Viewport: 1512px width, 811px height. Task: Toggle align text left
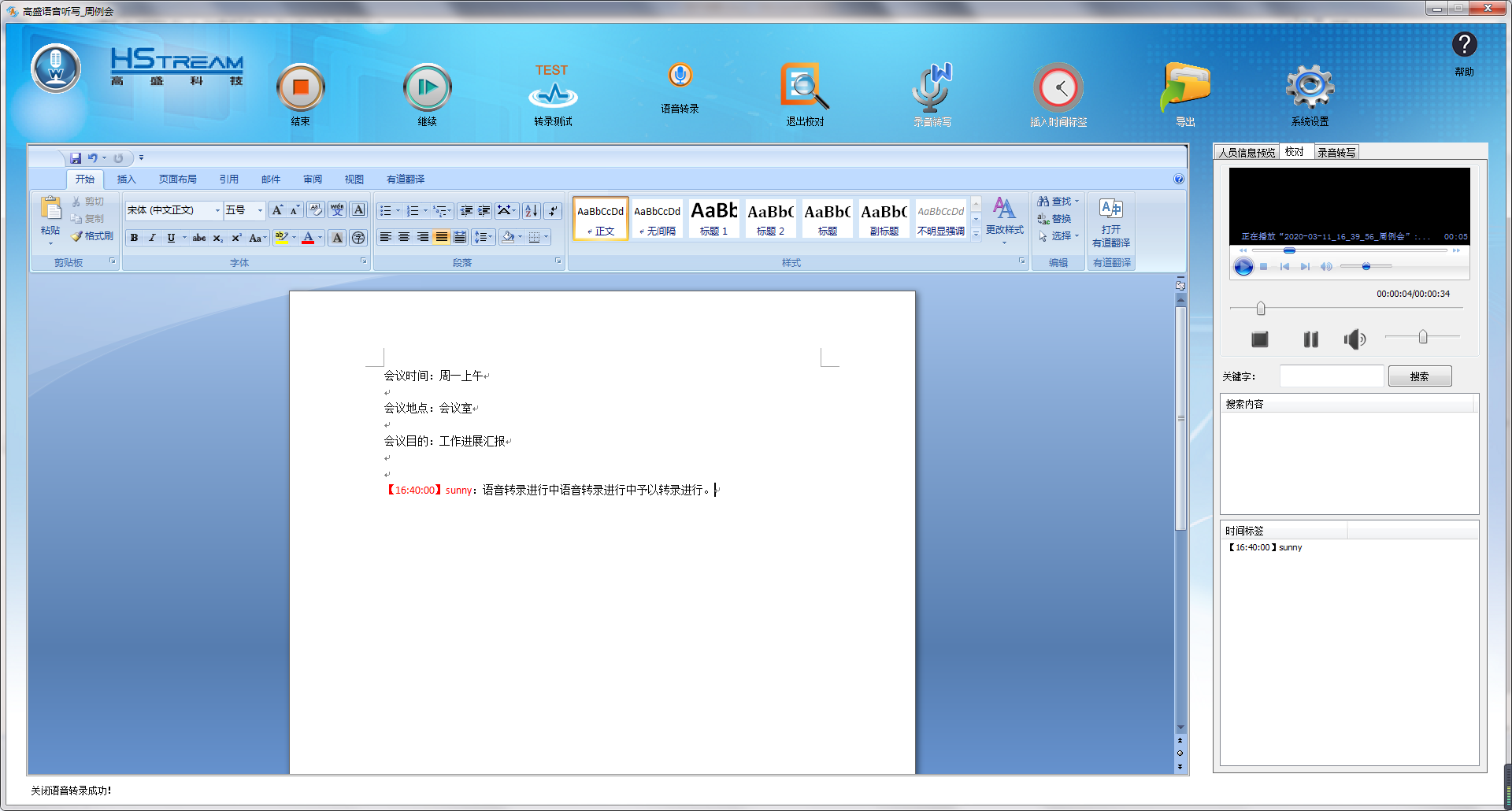[x=385, y=237]
